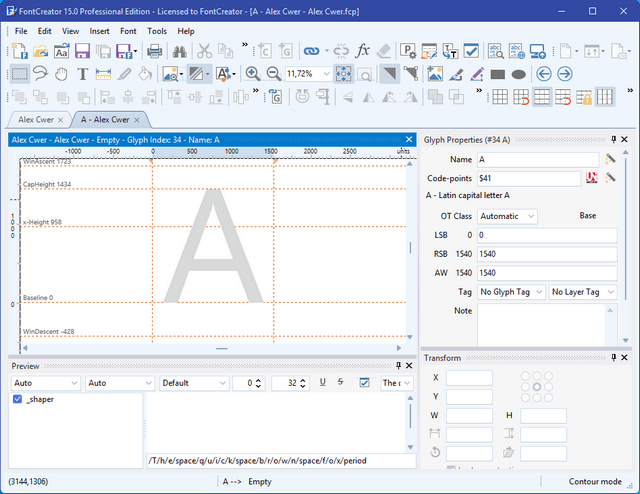
Task: Open the Find binoculars tool
Action: click(180, 50)
